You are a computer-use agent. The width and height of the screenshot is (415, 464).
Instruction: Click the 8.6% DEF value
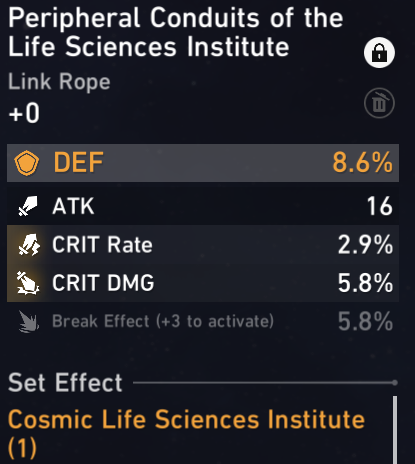tap(363, 163)
